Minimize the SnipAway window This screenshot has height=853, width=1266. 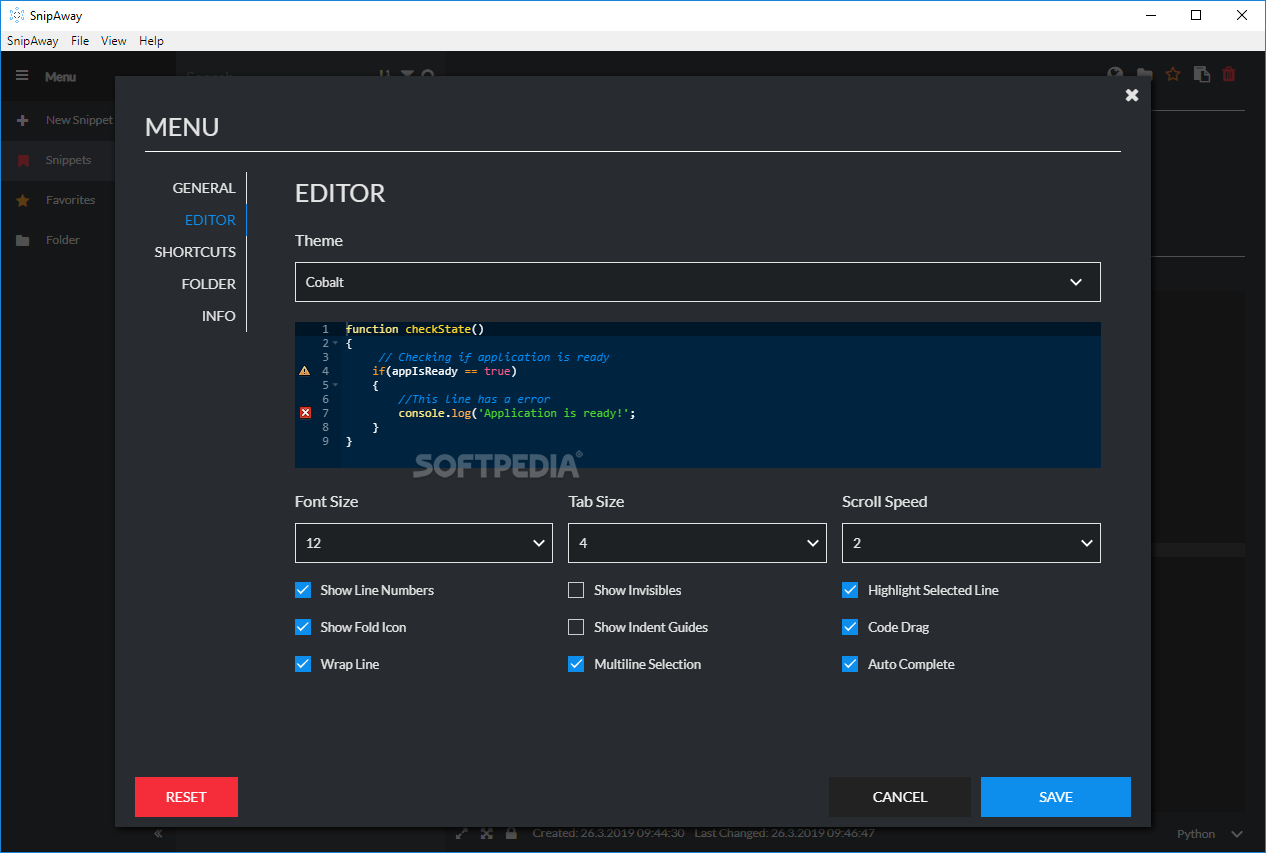click(1150, 15)
